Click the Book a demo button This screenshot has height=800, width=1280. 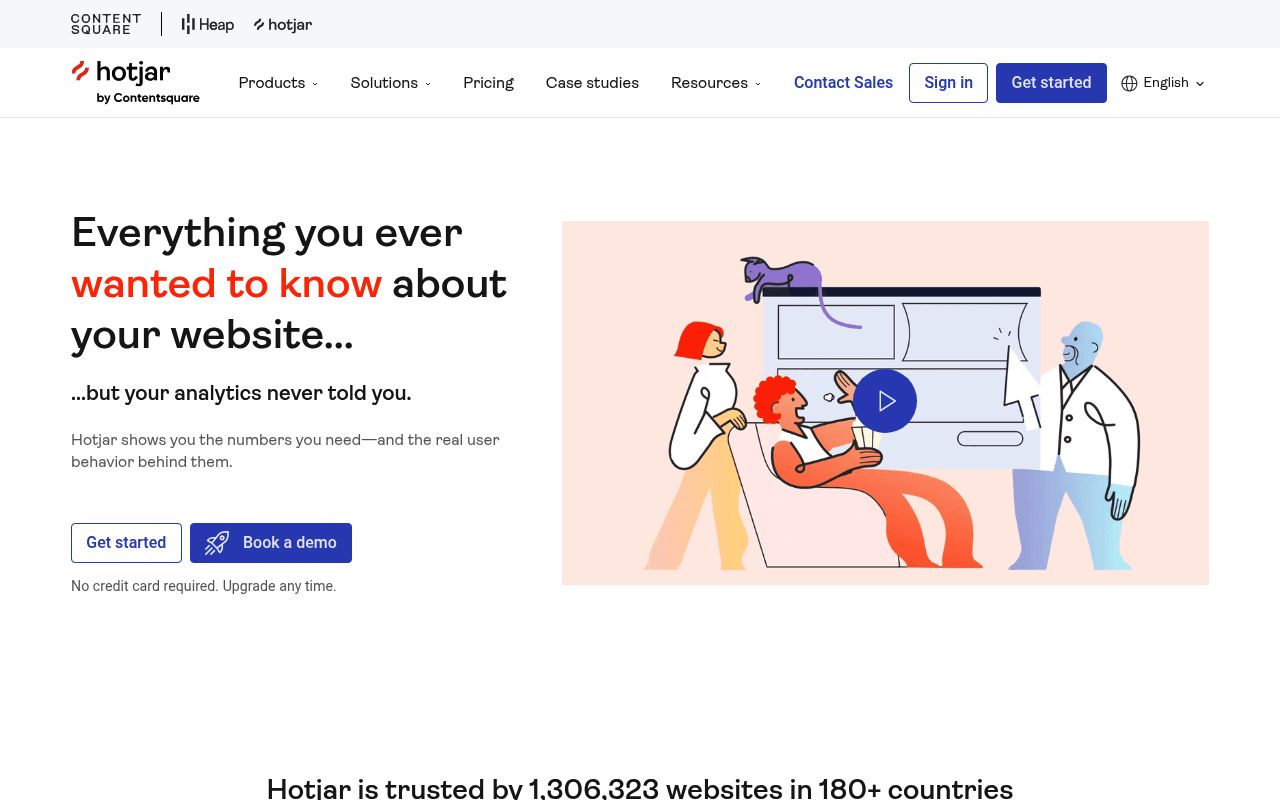(271, 543)
